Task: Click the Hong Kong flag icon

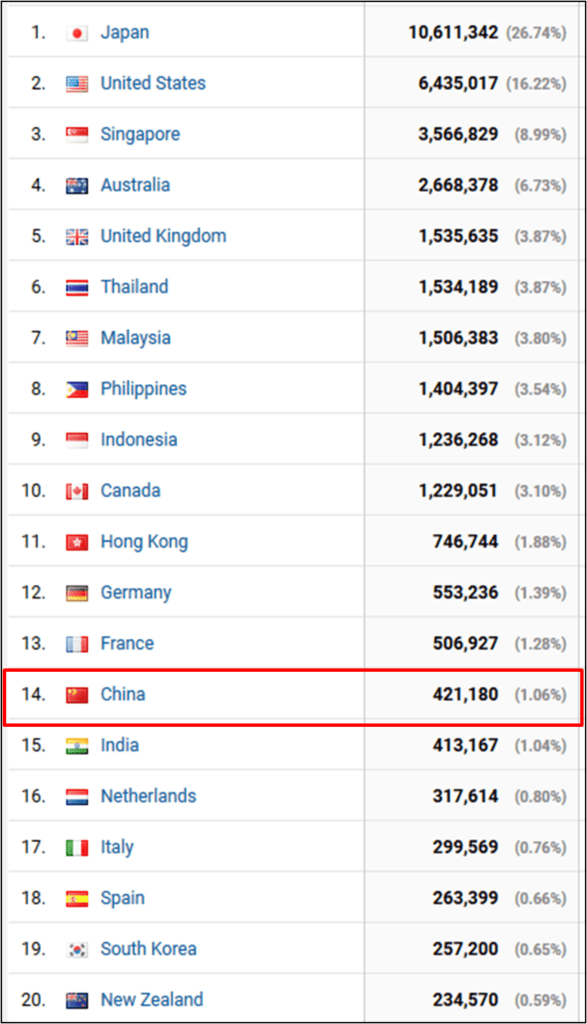Action: [x=77, y=542]
